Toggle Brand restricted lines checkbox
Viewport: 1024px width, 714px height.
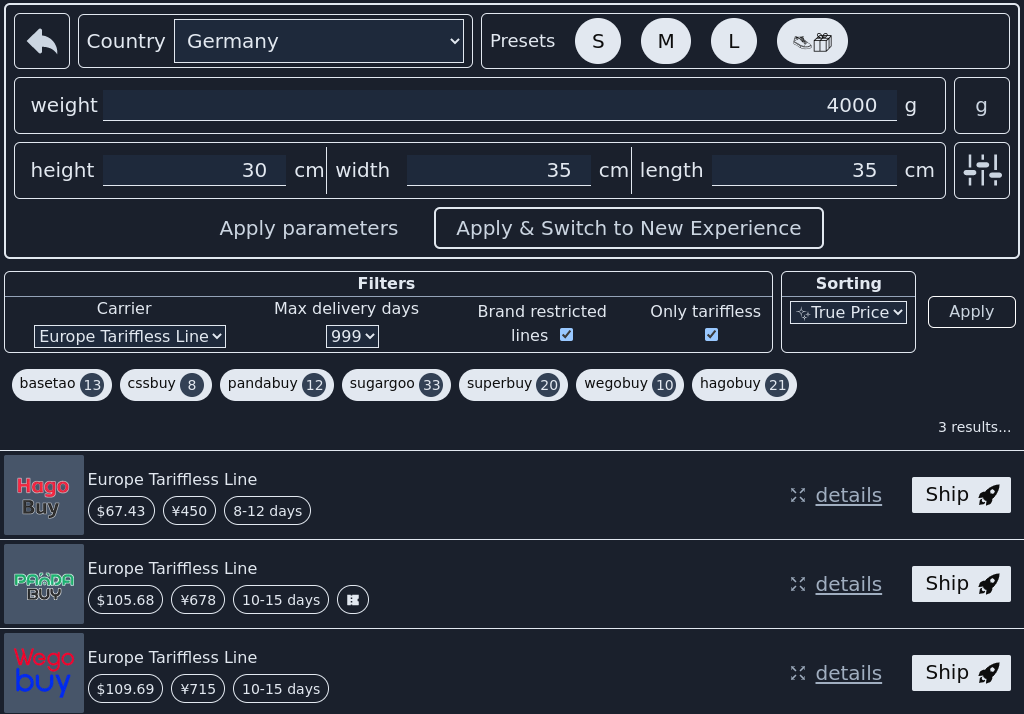(x=566, y=334)
